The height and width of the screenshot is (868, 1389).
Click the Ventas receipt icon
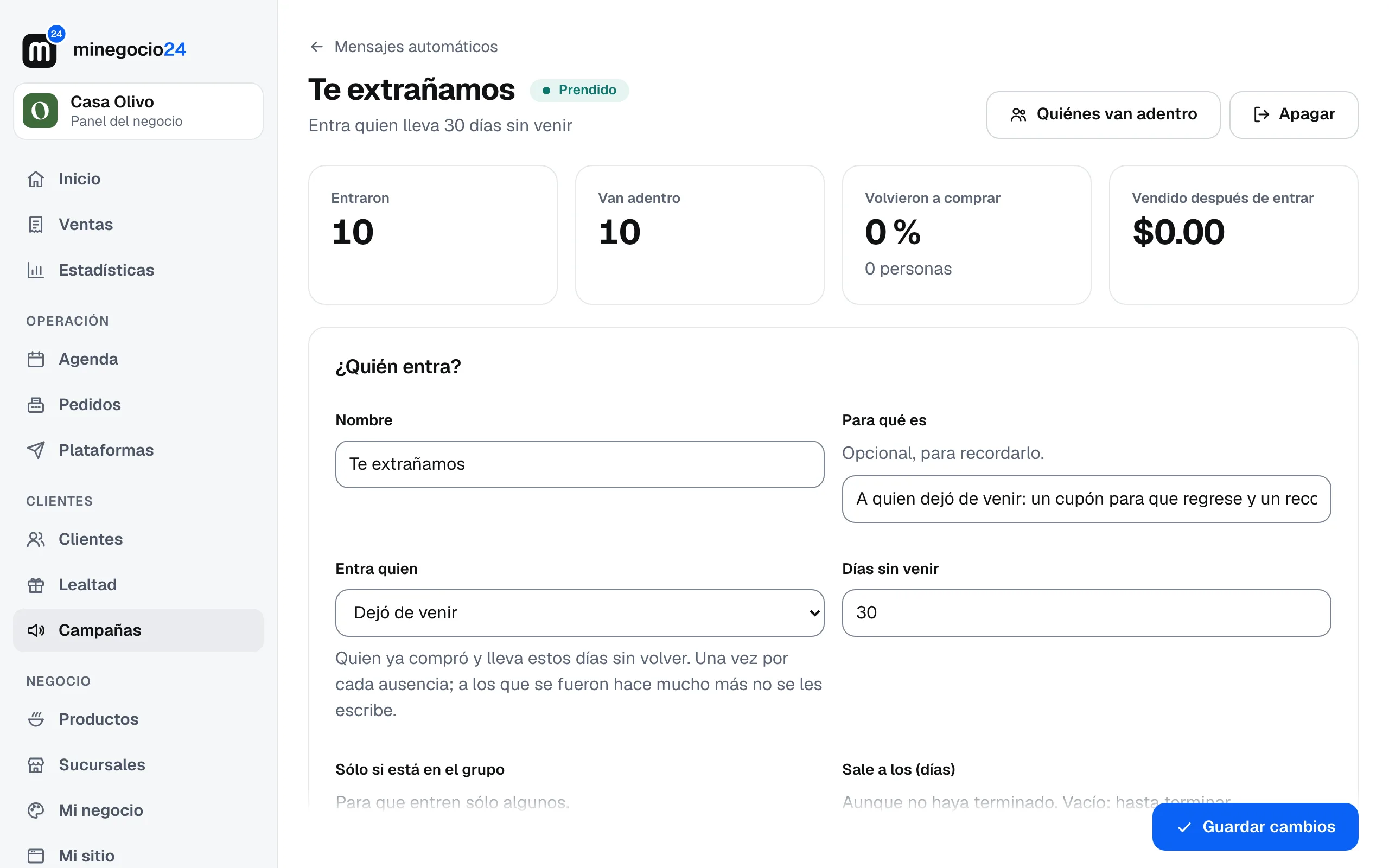(x=36, y=225)
